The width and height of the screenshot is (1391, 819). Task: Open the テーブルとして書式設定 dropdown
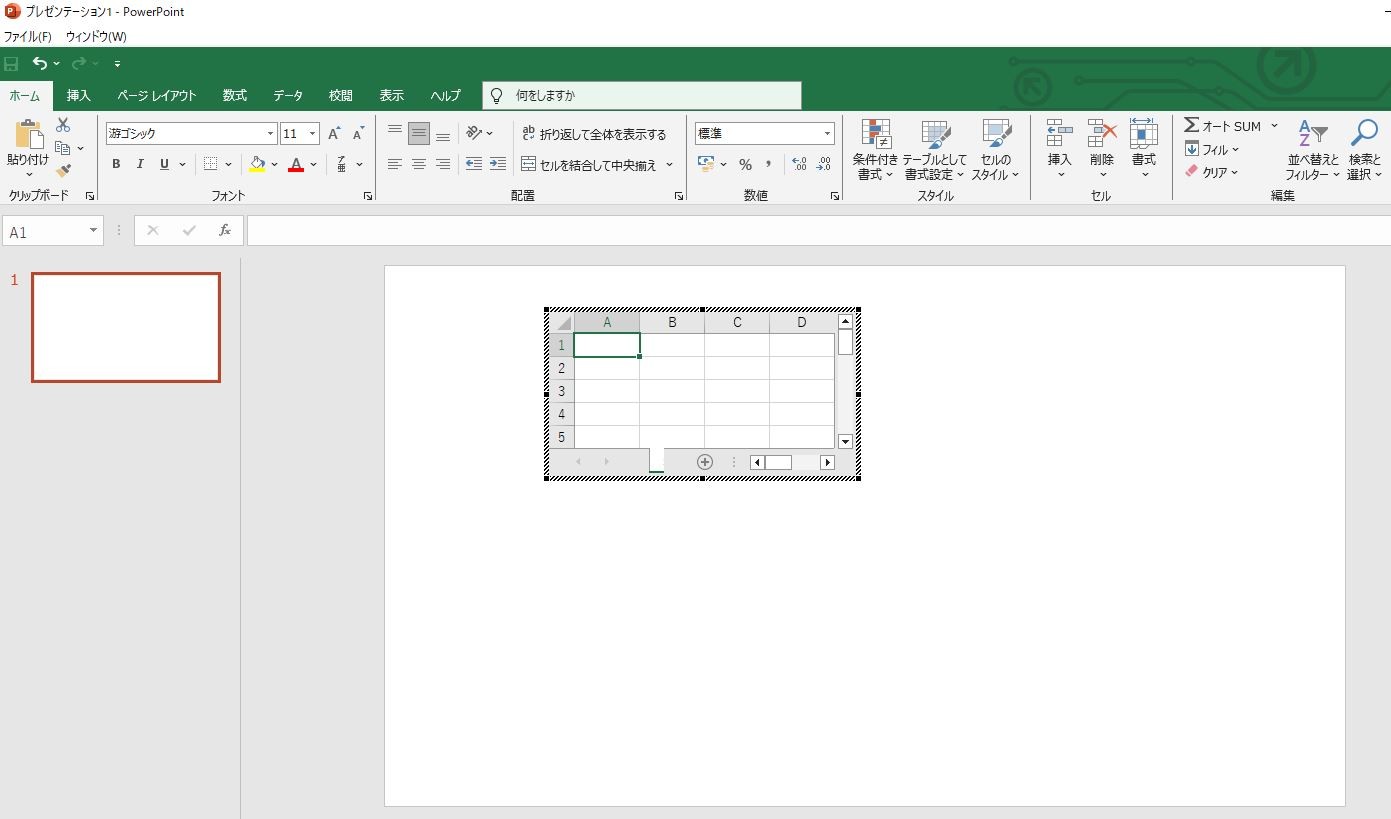pyautogui.click(x=935, y=150)
